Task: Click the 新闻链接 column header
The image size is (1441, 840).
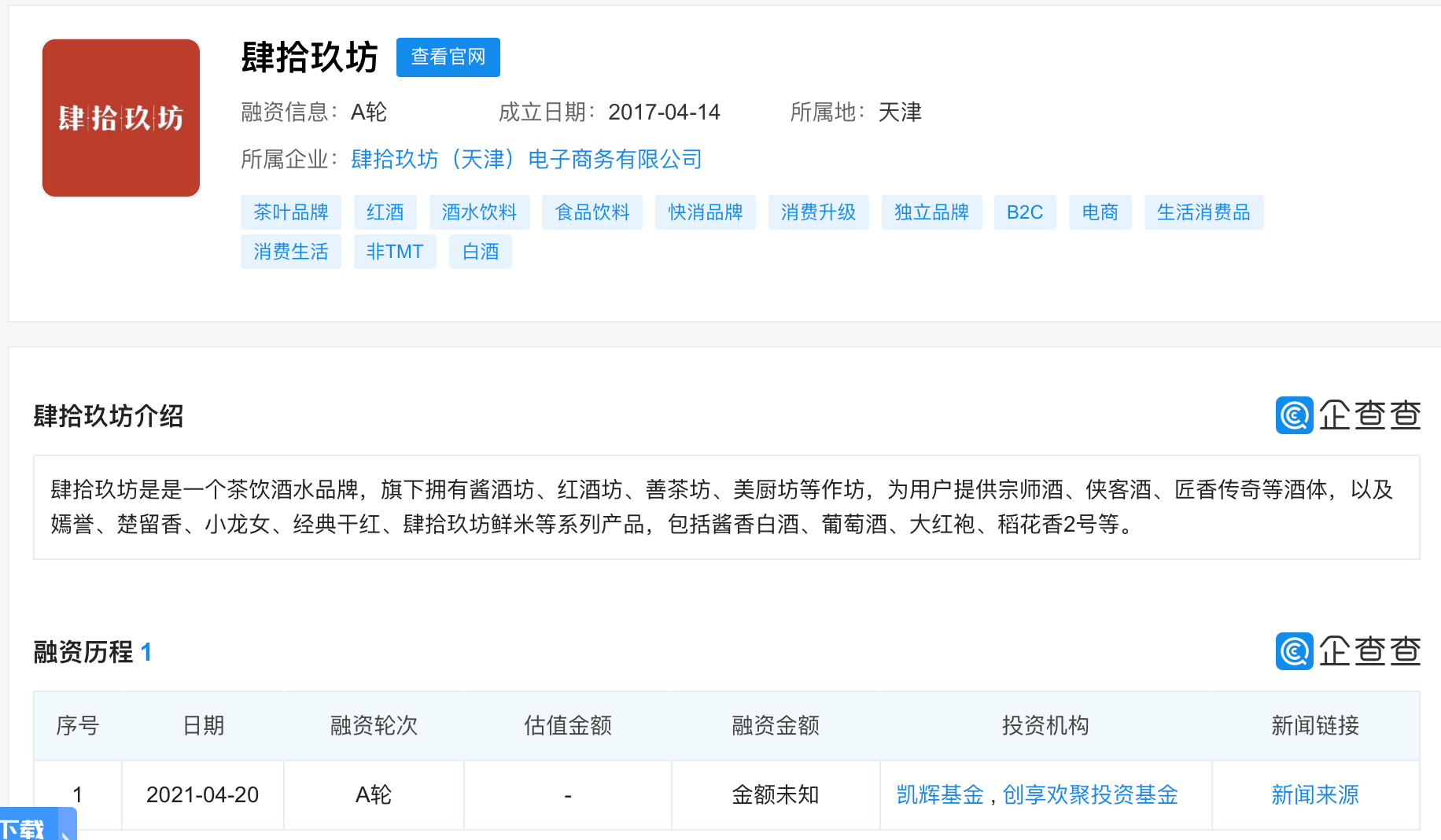Action: 1315,725
